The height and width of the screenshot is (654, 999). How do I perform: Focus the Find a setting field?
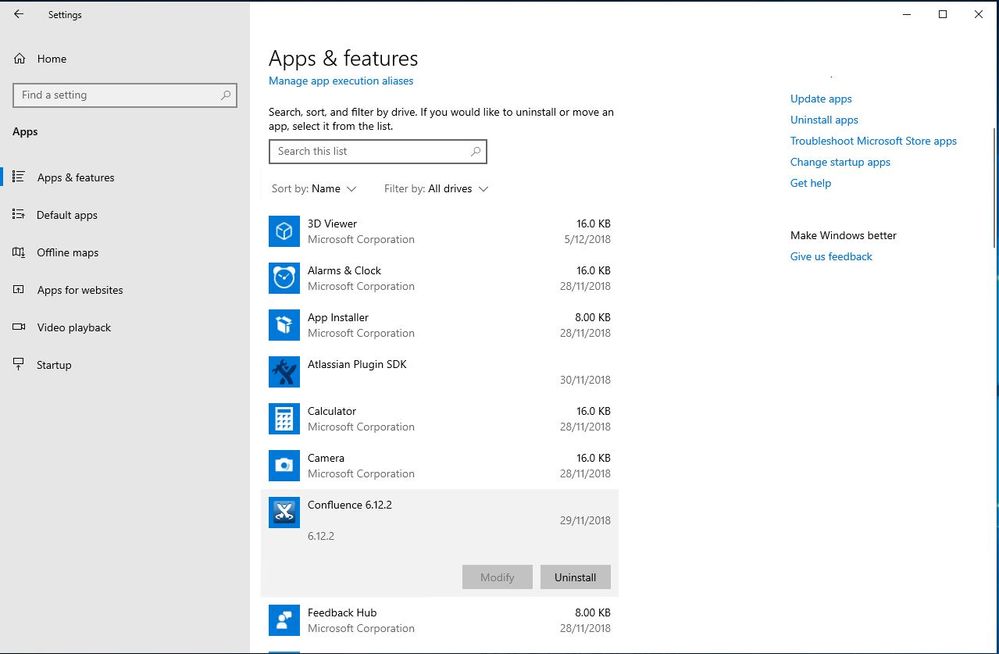(125, 95)
